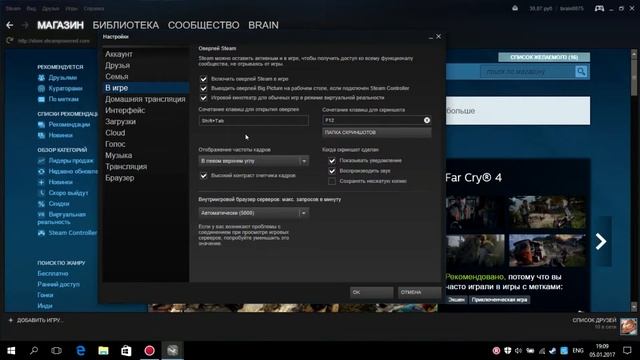Enable save uncompressed copy checkbox
The height and width of the screenshot is (360, 640).
pyautogui.click(x=332, y=181)
